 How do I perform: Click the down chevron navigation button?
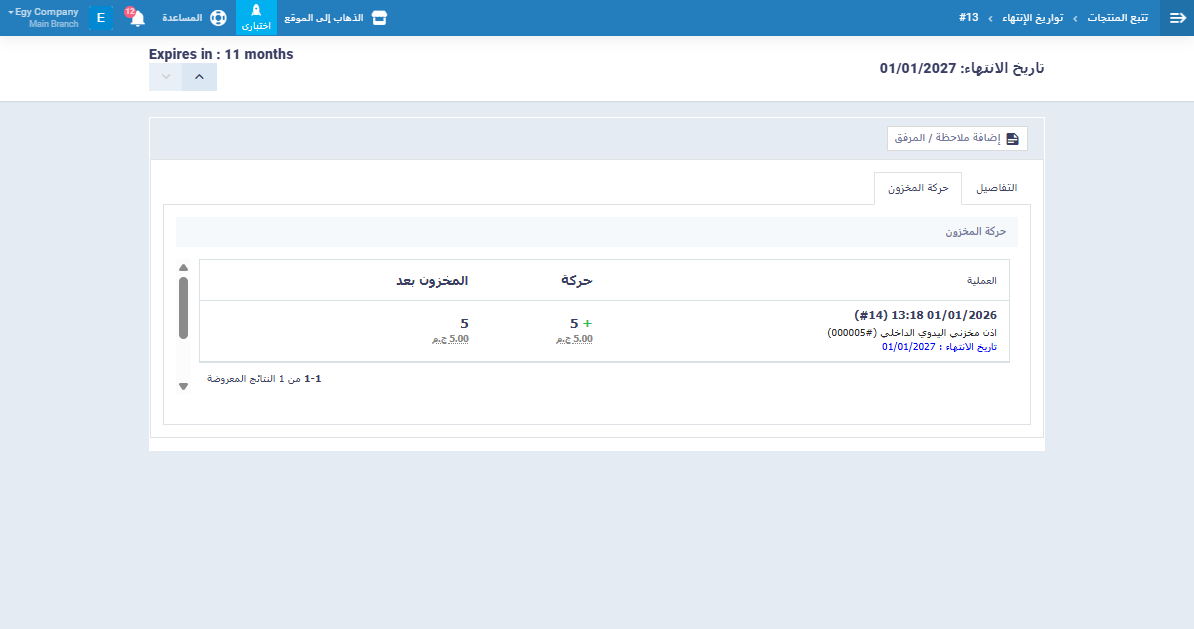166,77
